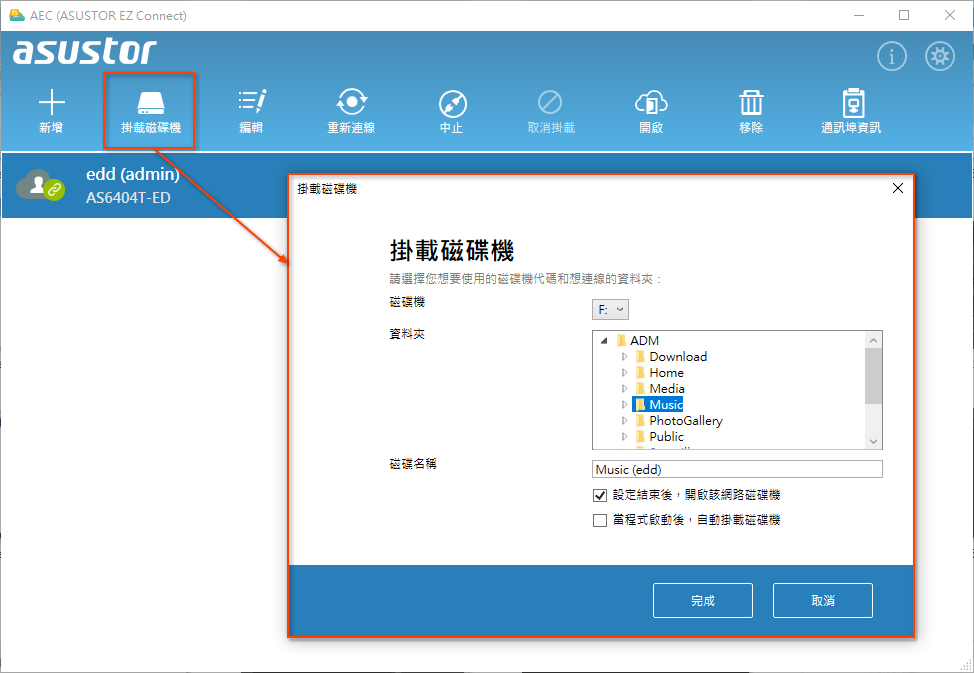Select the Public folder
Image resolution: width=974 pixels, height=673 pixels.
[660, 437]
